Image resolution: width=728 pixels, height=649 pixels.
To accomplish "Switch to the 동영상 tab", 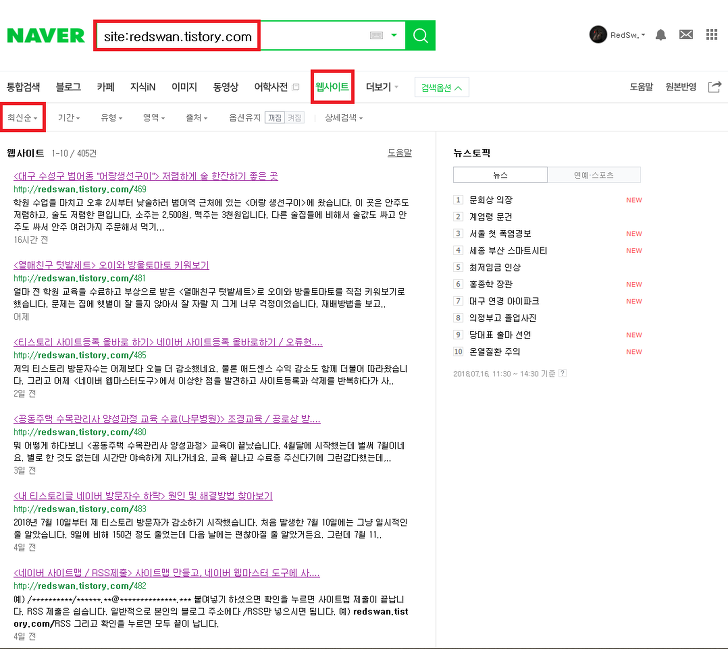I will tap(226, 87).
